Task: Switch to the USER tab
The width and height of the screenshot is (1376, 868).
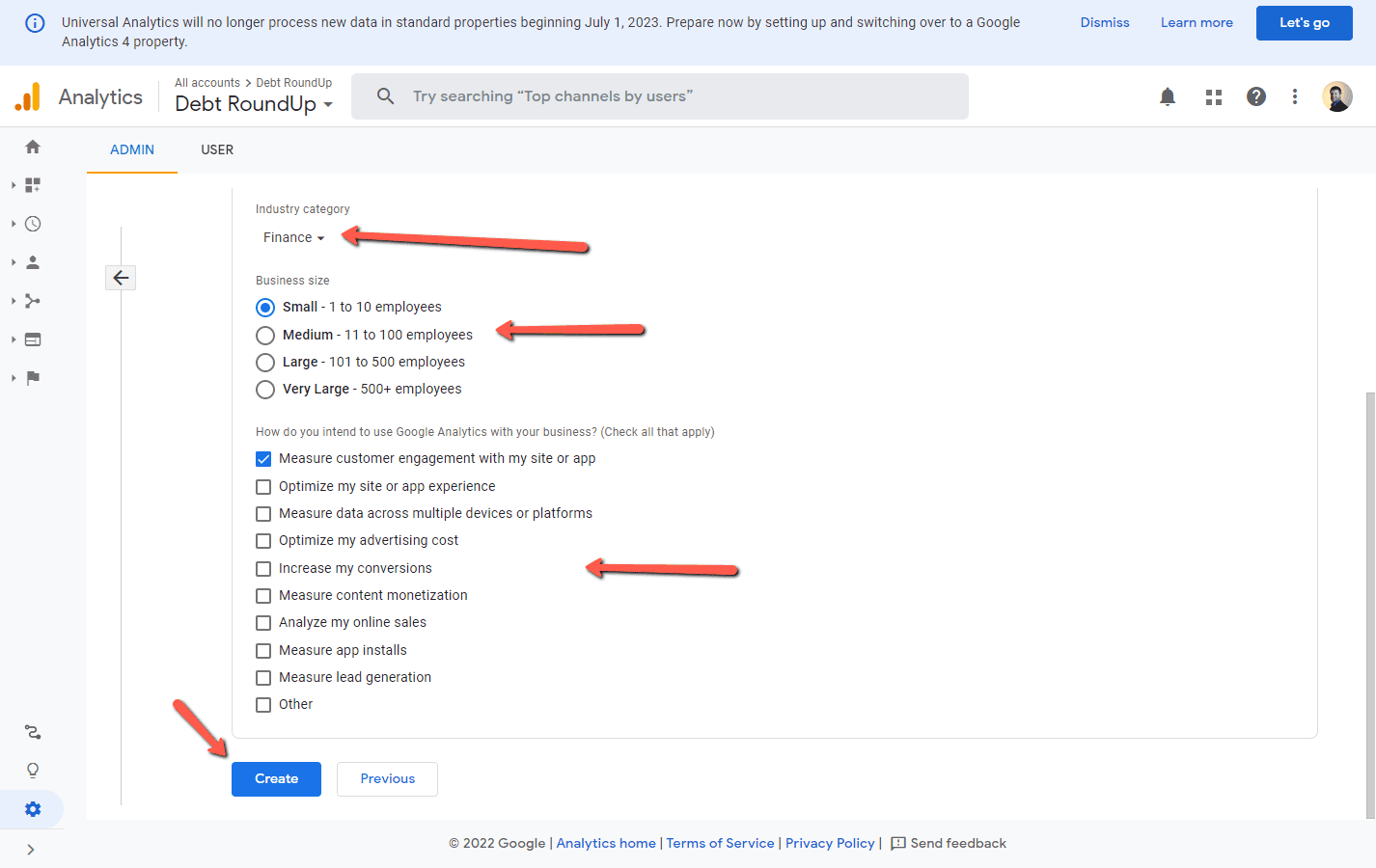Action: point(217,150)
